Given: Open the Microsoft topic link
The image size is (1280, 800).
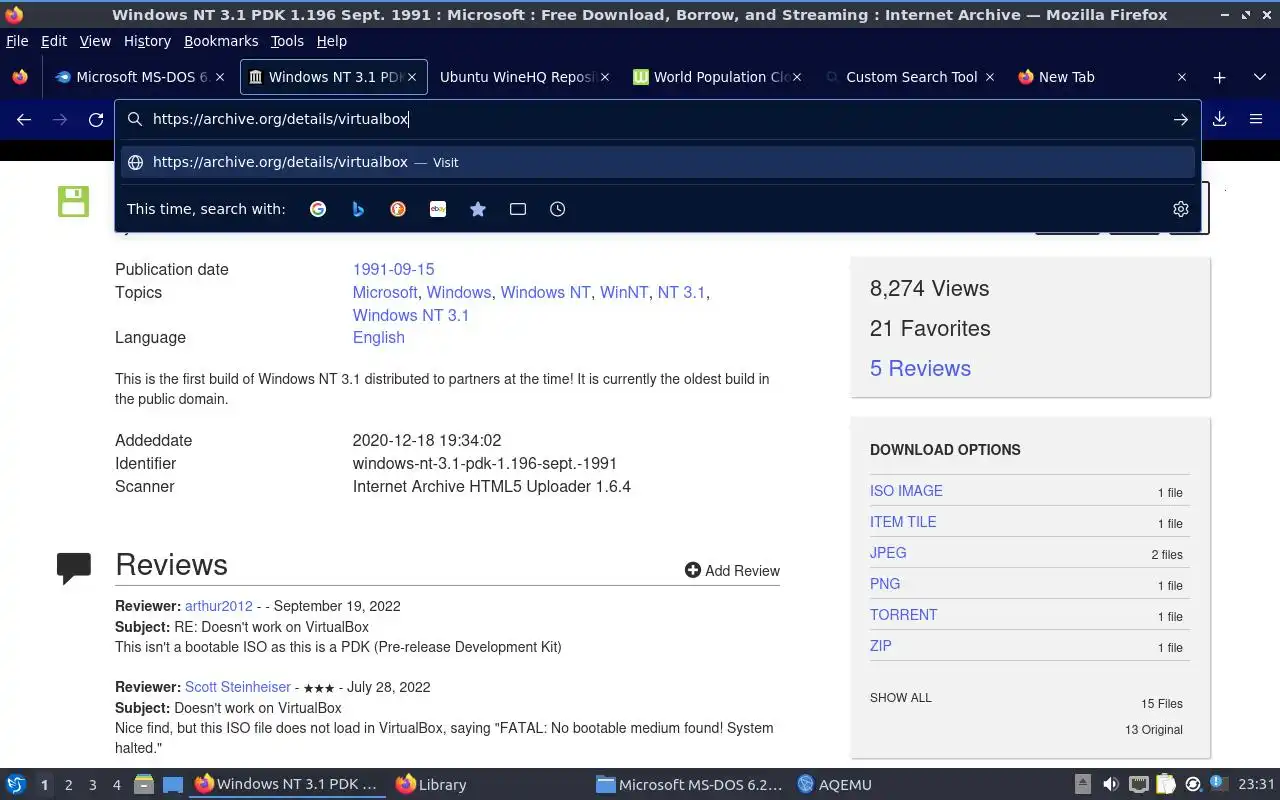Looking at the screenshot, I should click(385, 292).
